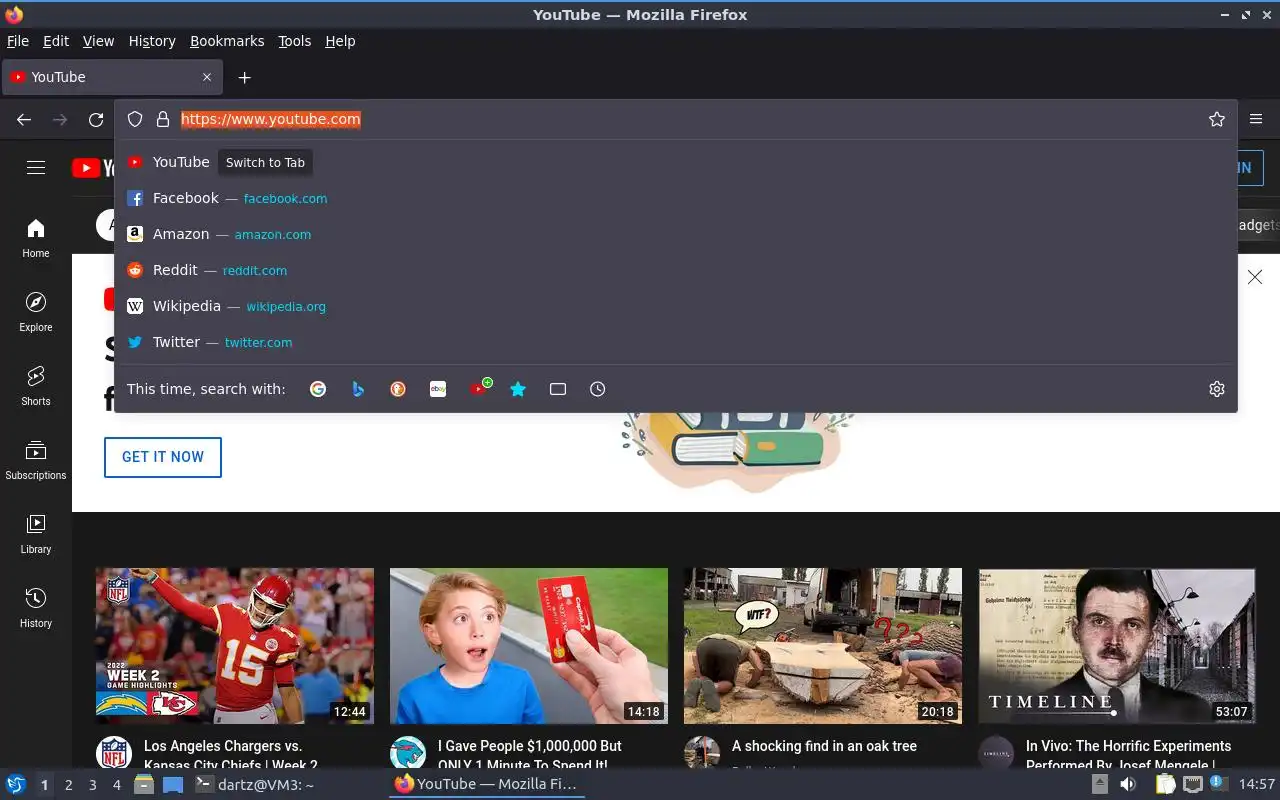
Task: Search history with the clock icon
Action: point(598,389)
